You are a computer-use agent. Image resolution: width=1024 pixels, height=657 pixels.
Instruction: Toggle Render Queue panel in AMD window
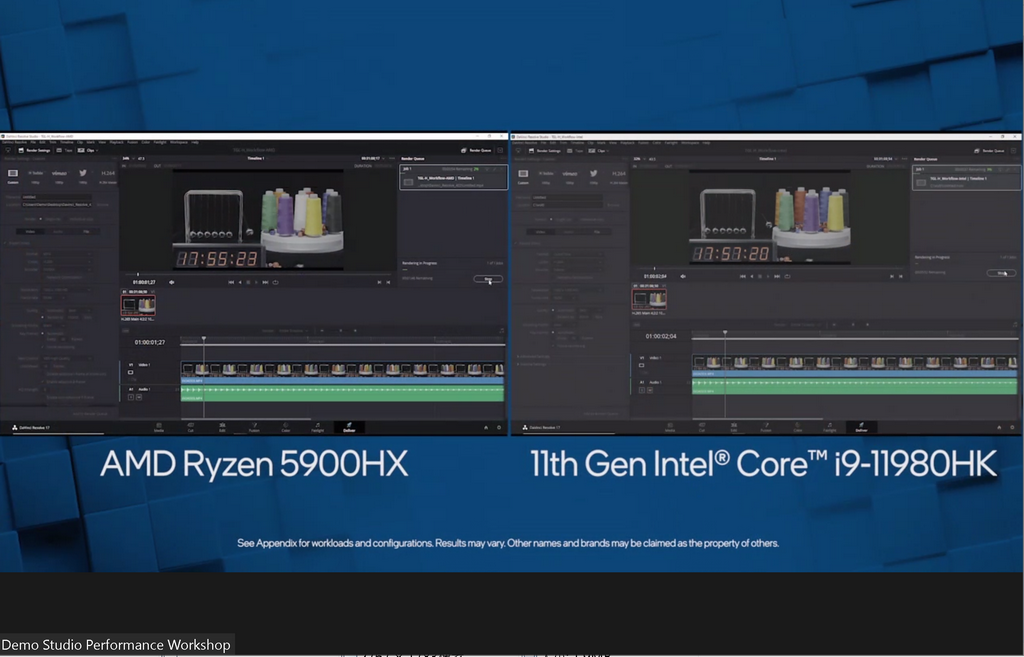477,150
